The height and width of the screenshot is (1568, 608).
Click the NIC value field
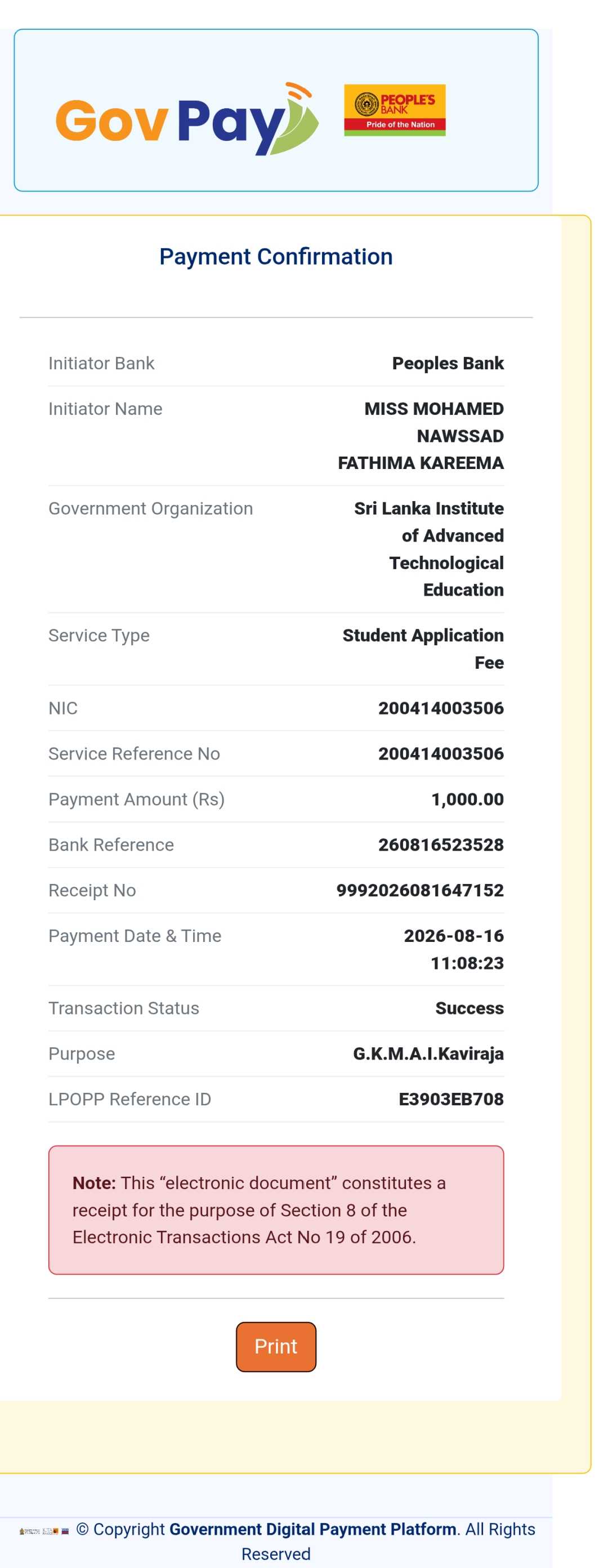point(441,708)
